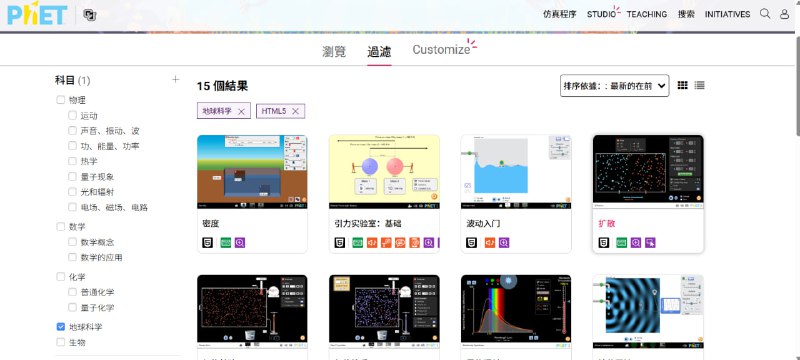Check the 热学 checkbox
Viewport: 800px width, 360px height.
point(72,161)
